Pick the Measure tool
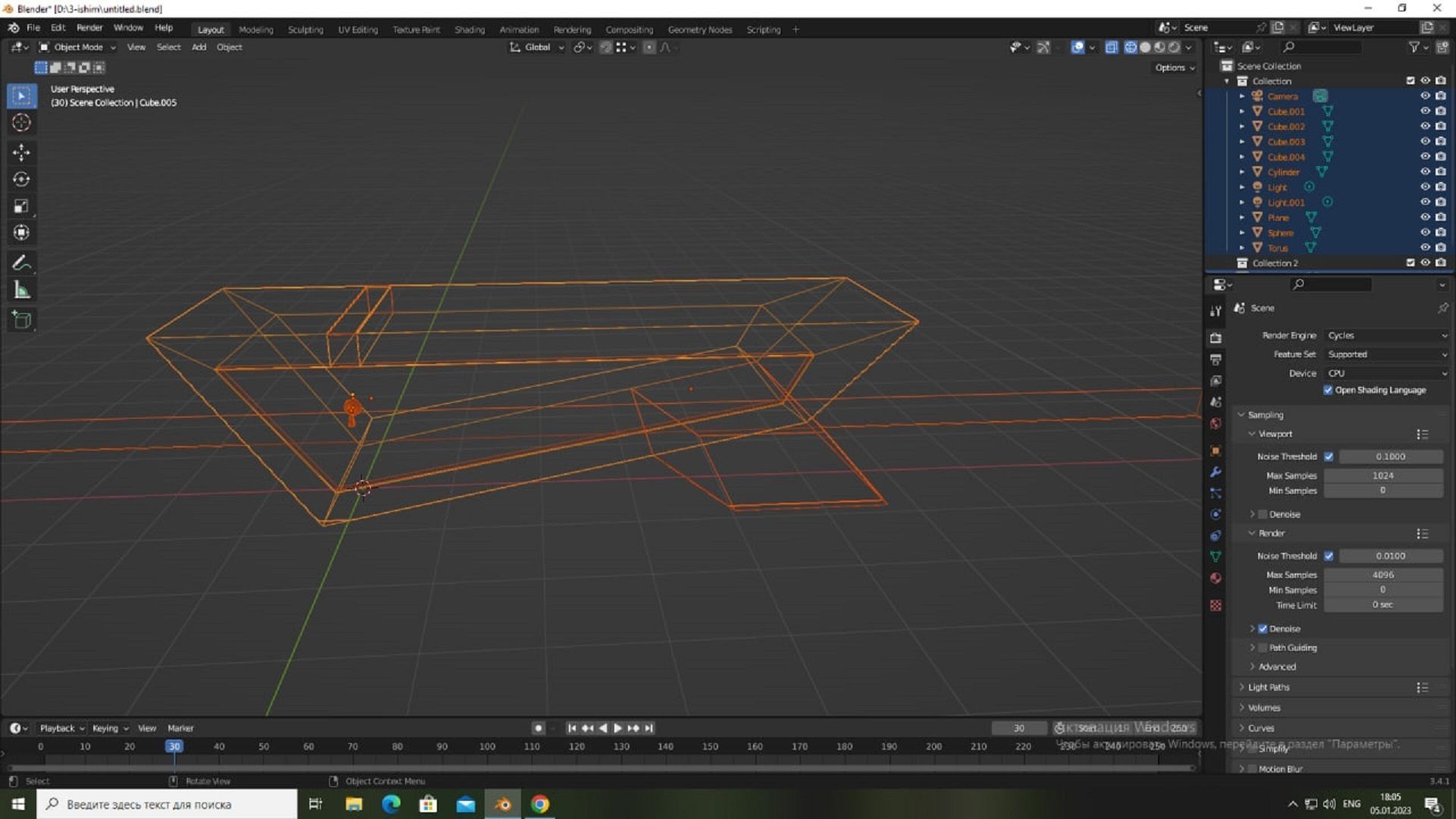The image size is (1456, 819). [21, 290]
